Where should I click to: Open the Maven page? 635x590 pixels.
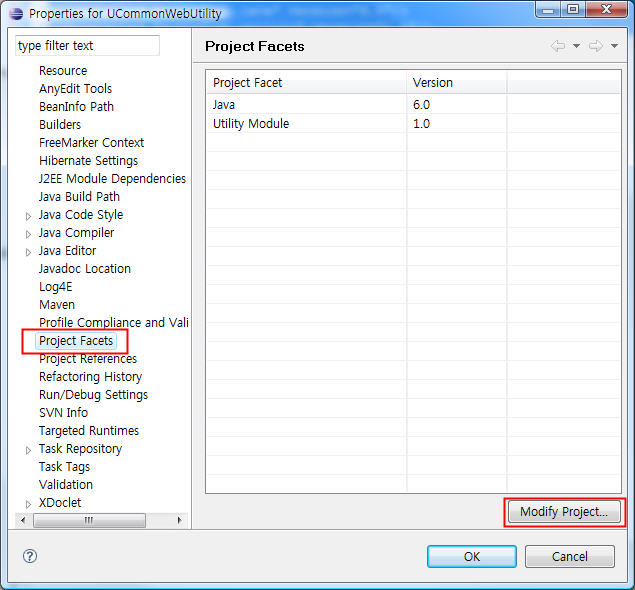(57, 305)
